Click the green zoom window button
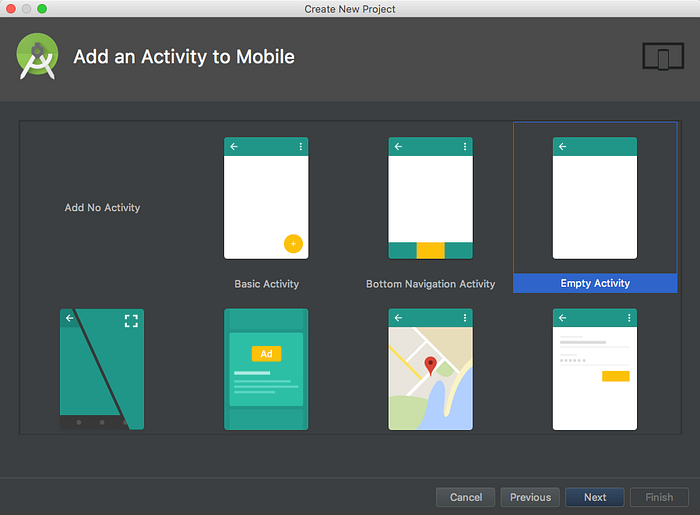 coord(42,8)
